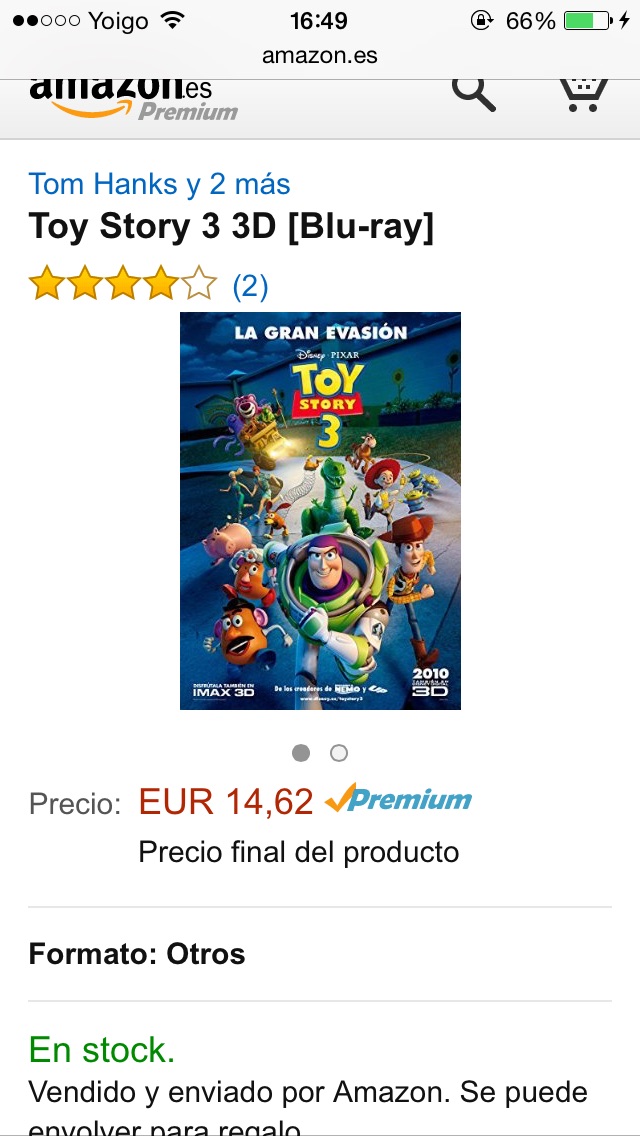Tap the rotation lock status icon

pos(481,20)
